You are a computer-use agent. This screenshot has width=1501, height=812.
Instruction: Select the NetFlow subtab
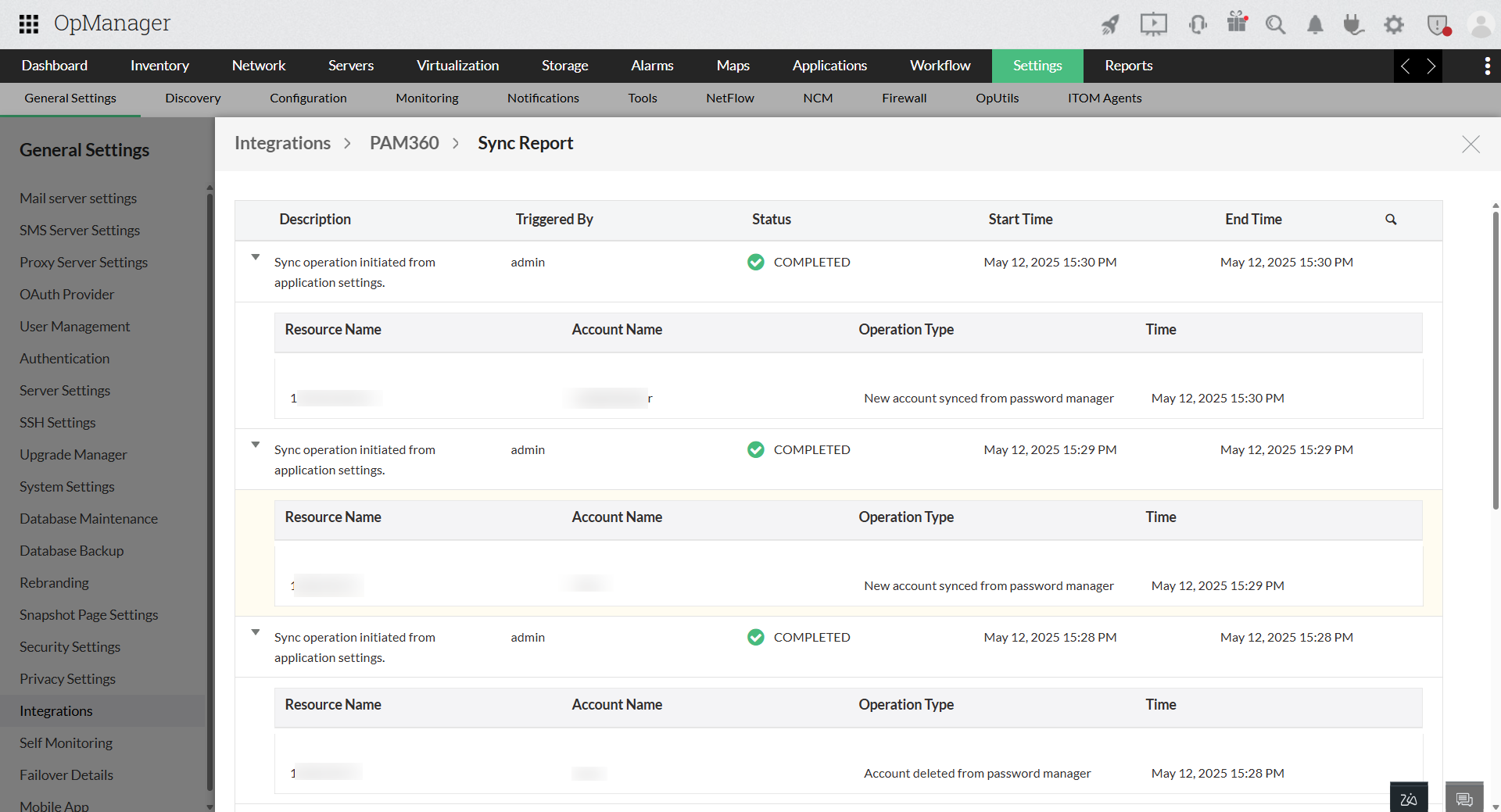click(x=730, y=98)
